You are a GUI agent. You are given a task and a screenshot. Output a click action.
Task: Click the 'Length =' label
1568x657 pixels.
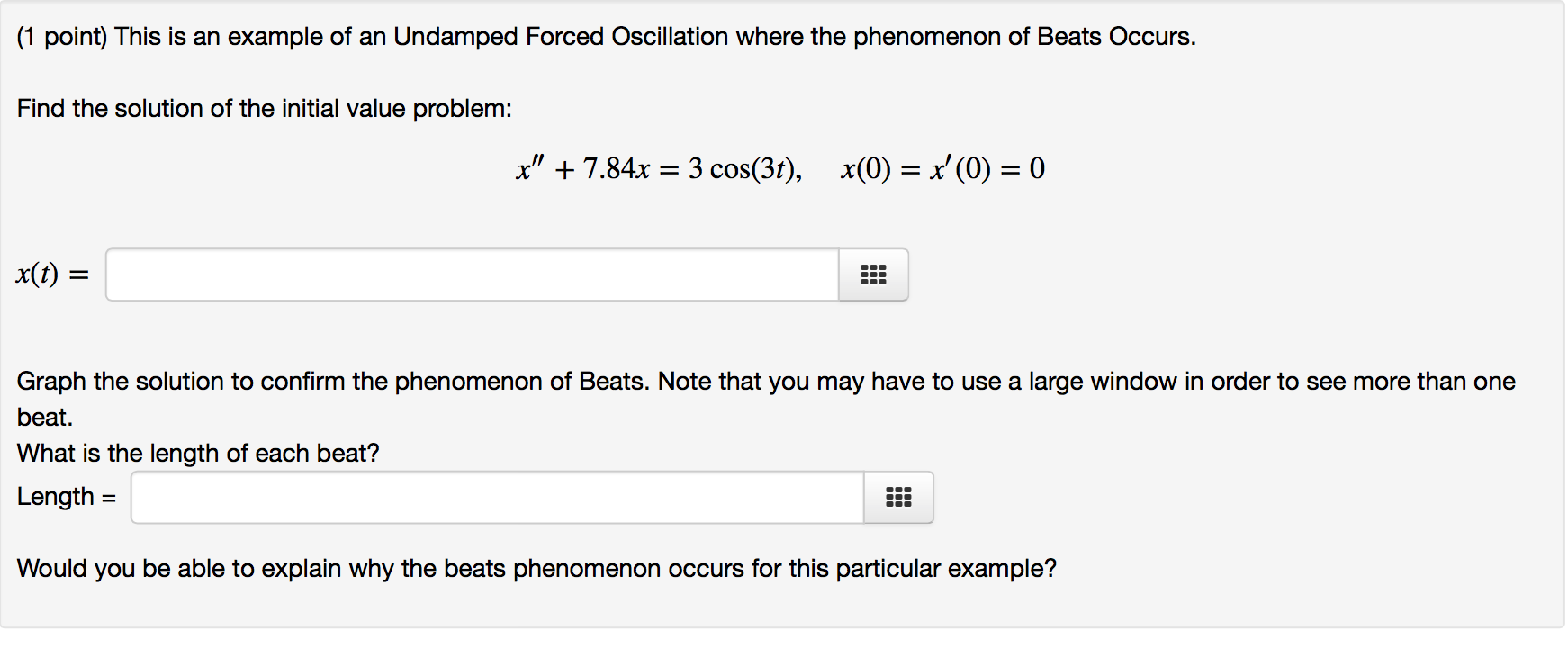coord(67,497)
